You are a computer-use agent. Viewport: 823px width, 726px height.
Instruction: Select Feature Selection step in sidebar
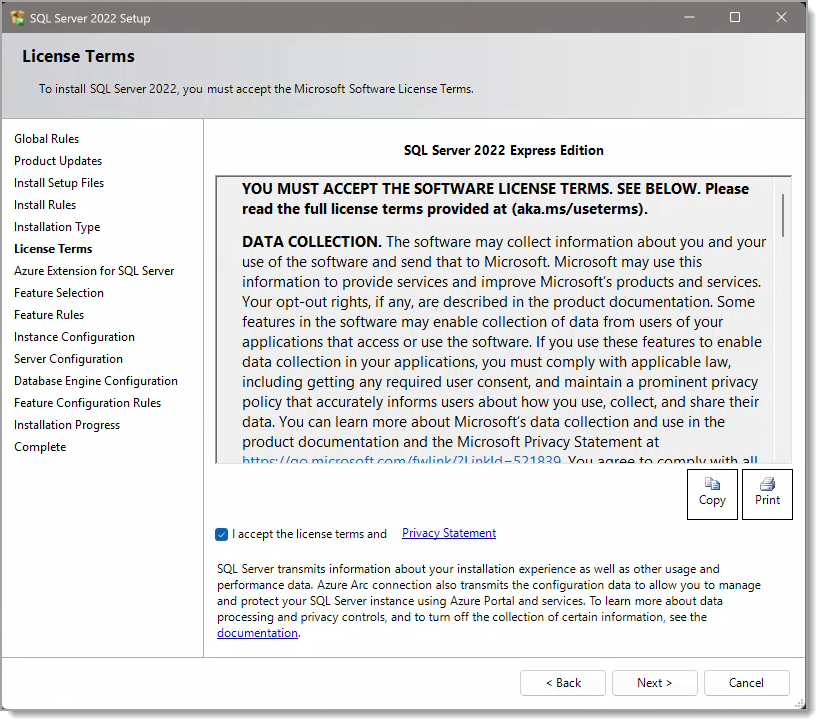pos(59,293)
